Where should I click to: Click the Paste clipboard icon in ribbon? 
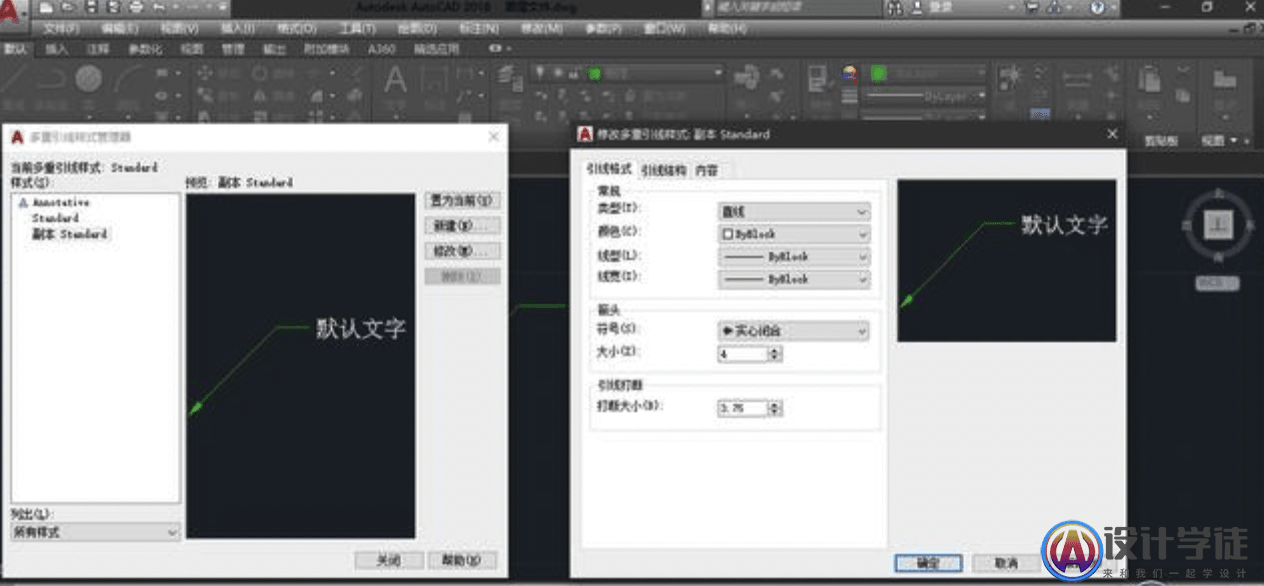click(1150, 81)
